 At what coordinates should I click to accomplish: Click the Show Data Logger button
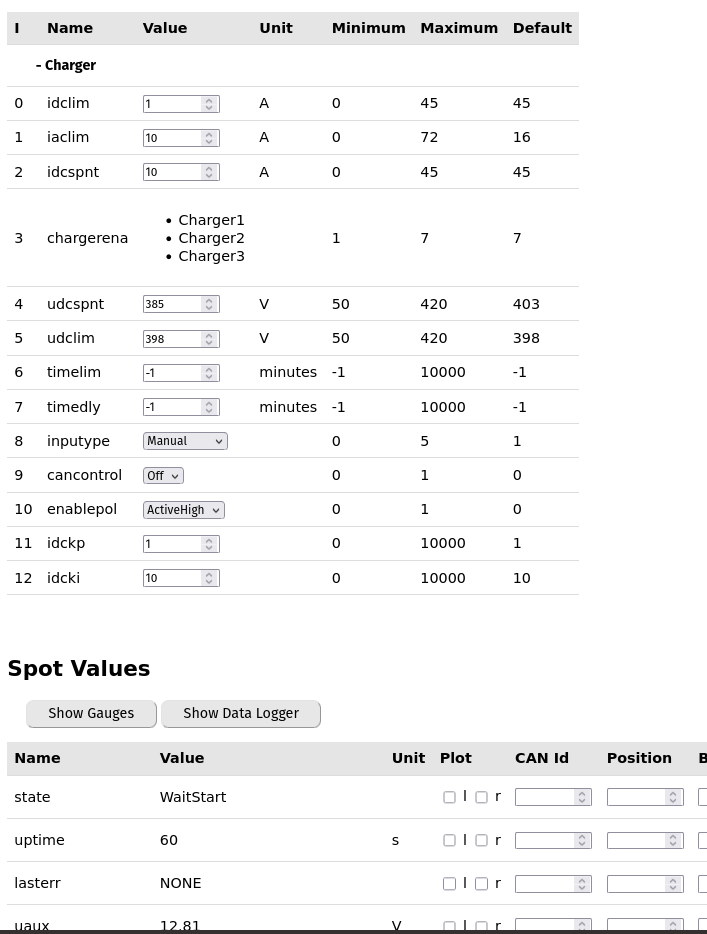point(240,714)
